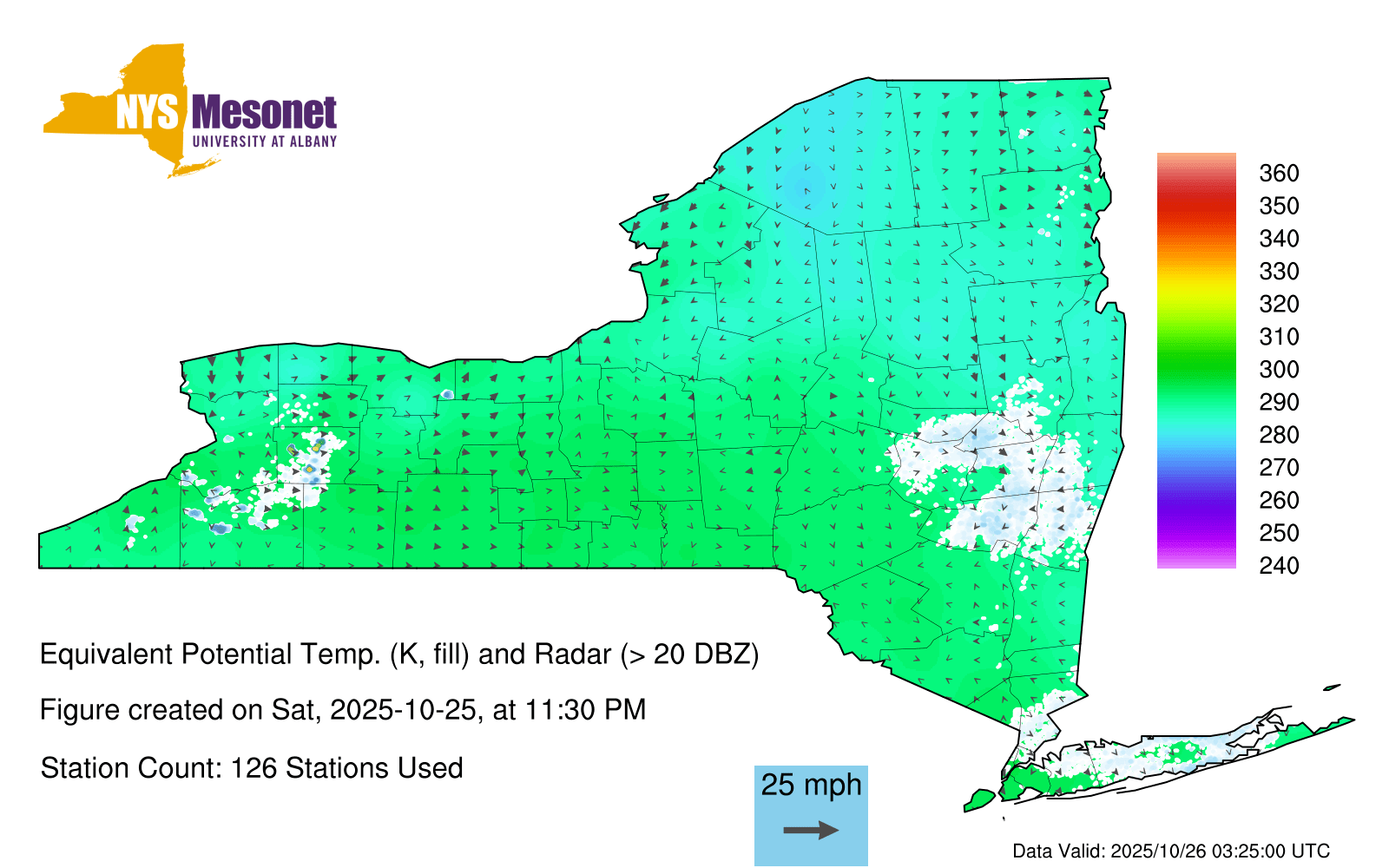Click the Long Island radar band
Screen dimensions: 1389x868
1155,757
